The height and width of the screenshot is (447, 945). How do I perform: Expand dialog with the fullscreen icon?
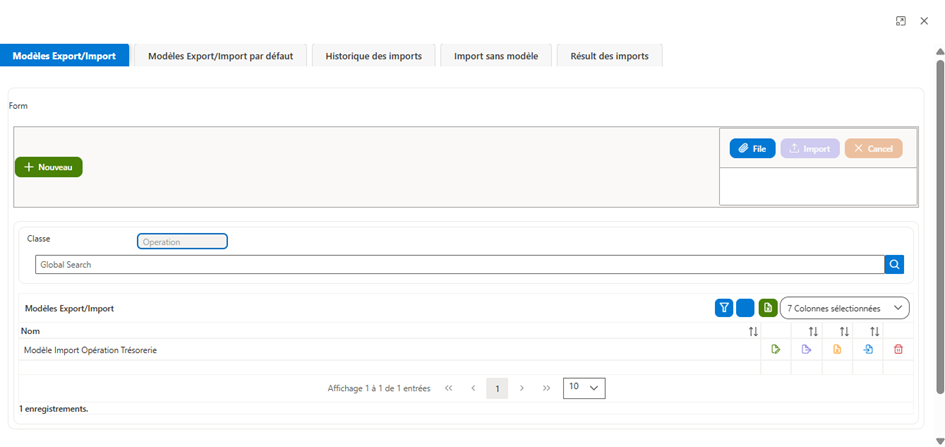[901, 21]
